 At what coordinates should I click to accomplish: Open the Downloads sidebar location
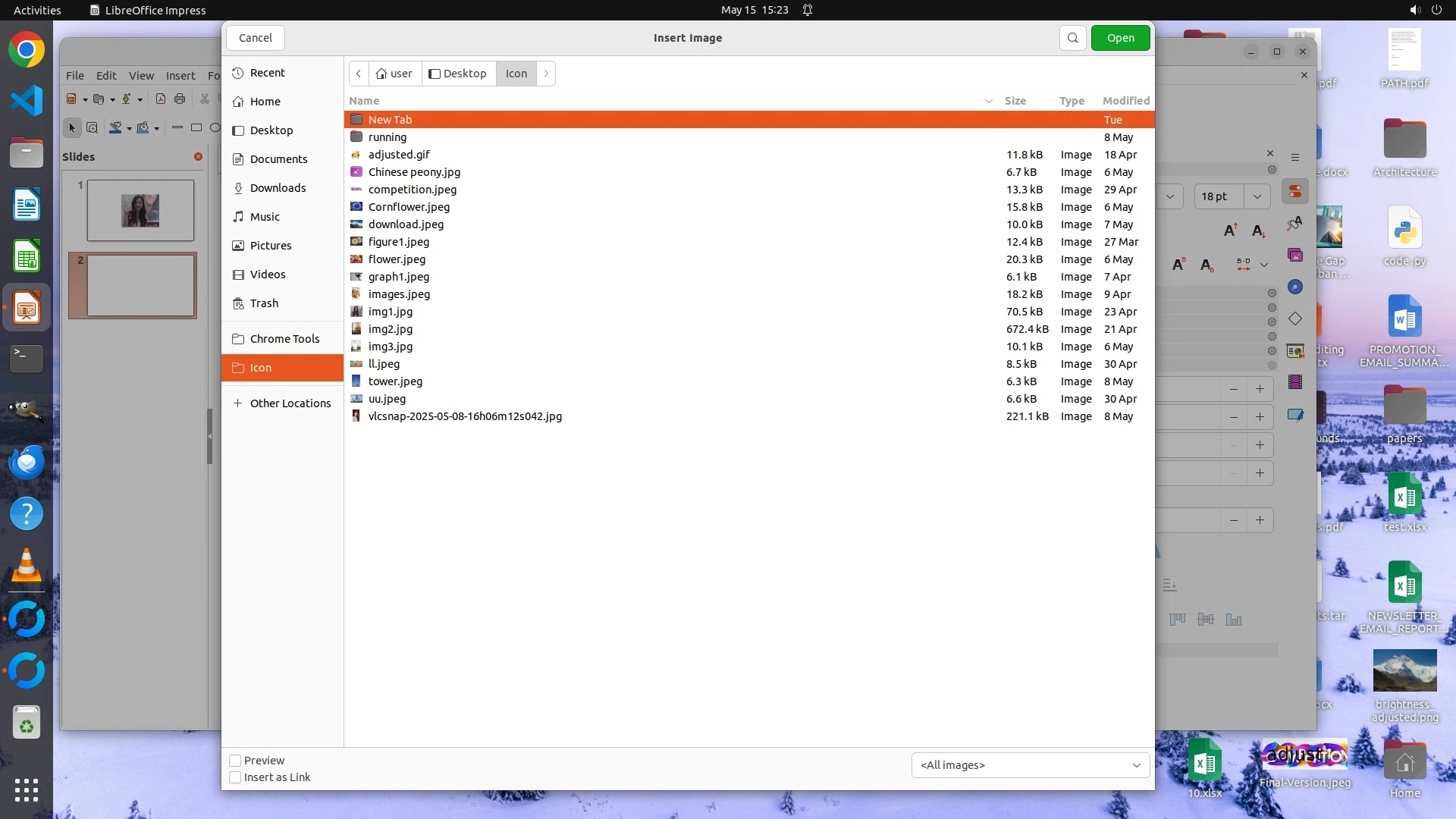[x=278, y=188]
